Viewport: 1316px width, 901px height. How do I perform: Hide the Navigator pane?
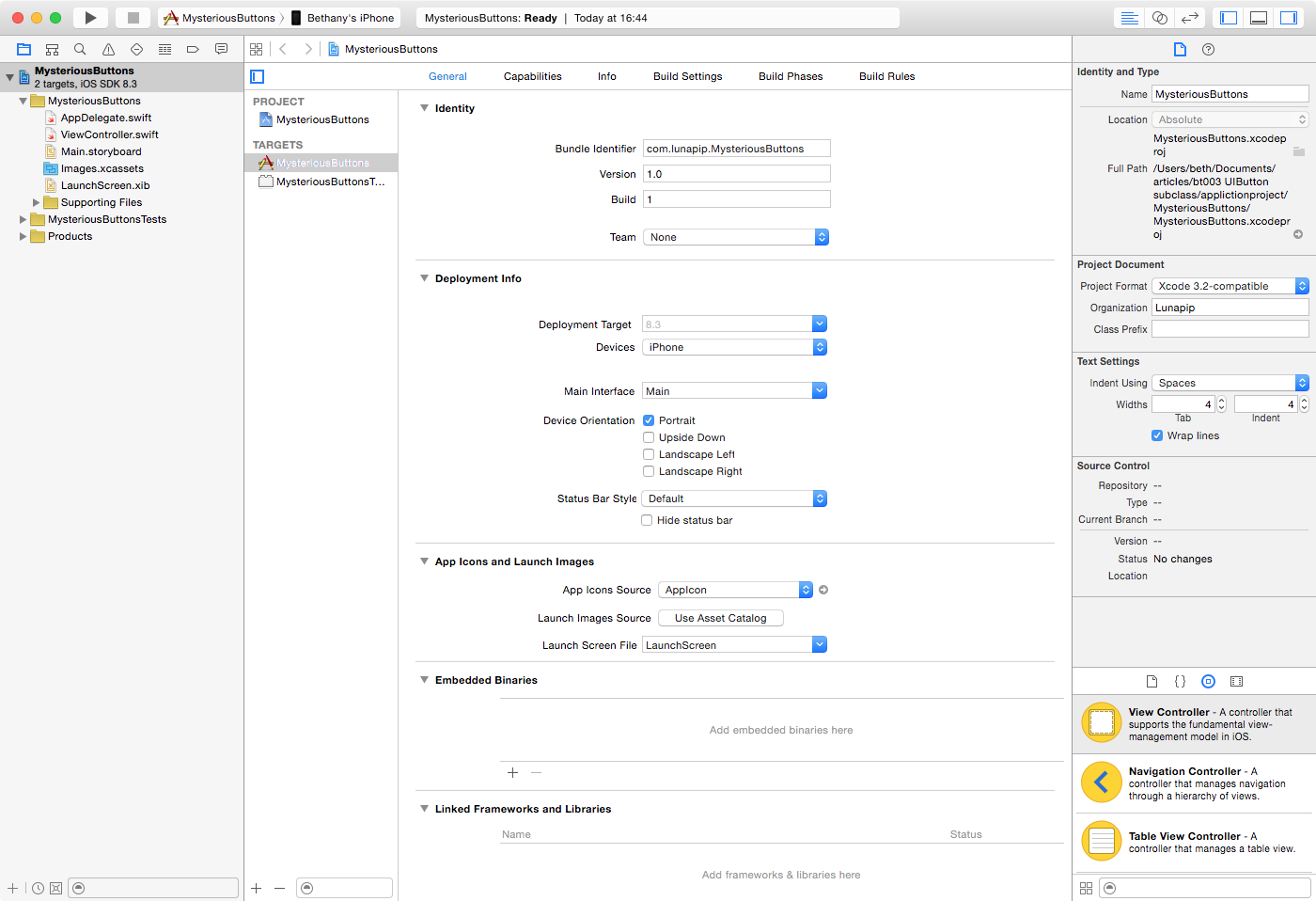[x=1229, y=18]
